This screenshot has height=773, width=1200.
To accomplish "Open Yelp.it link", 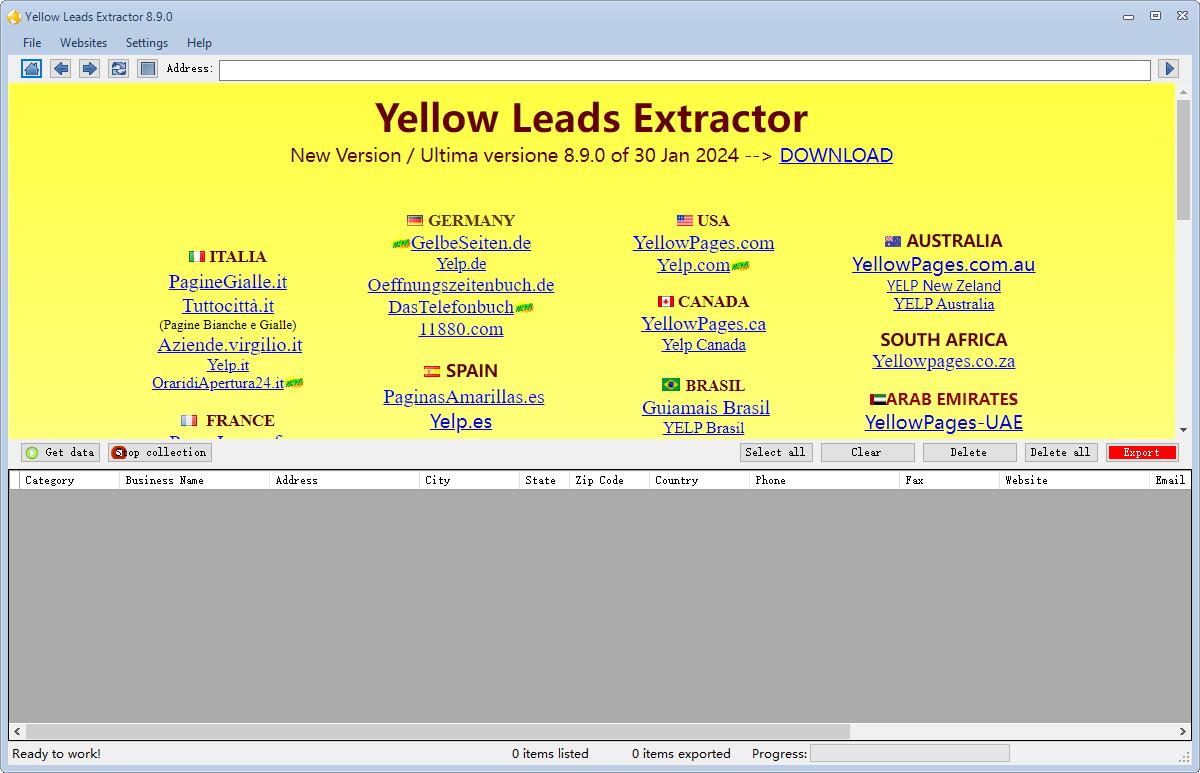I will [228, 365].
